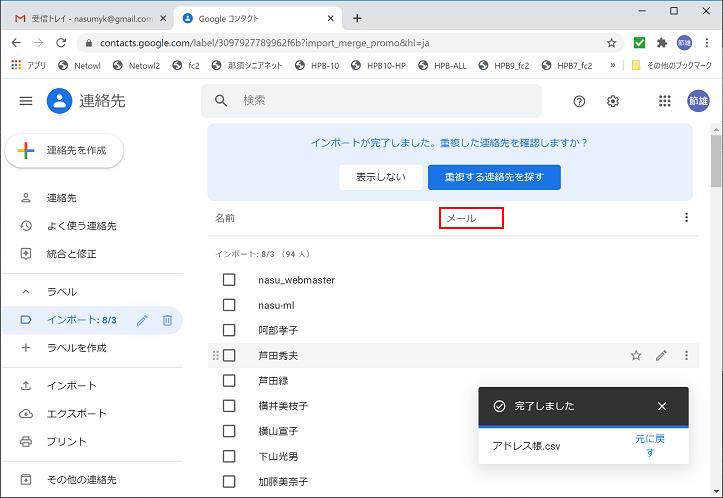Click the search magnifier icon
Image resolution: width=723 pixels, height=498 pixels.
tap(221, 101)
